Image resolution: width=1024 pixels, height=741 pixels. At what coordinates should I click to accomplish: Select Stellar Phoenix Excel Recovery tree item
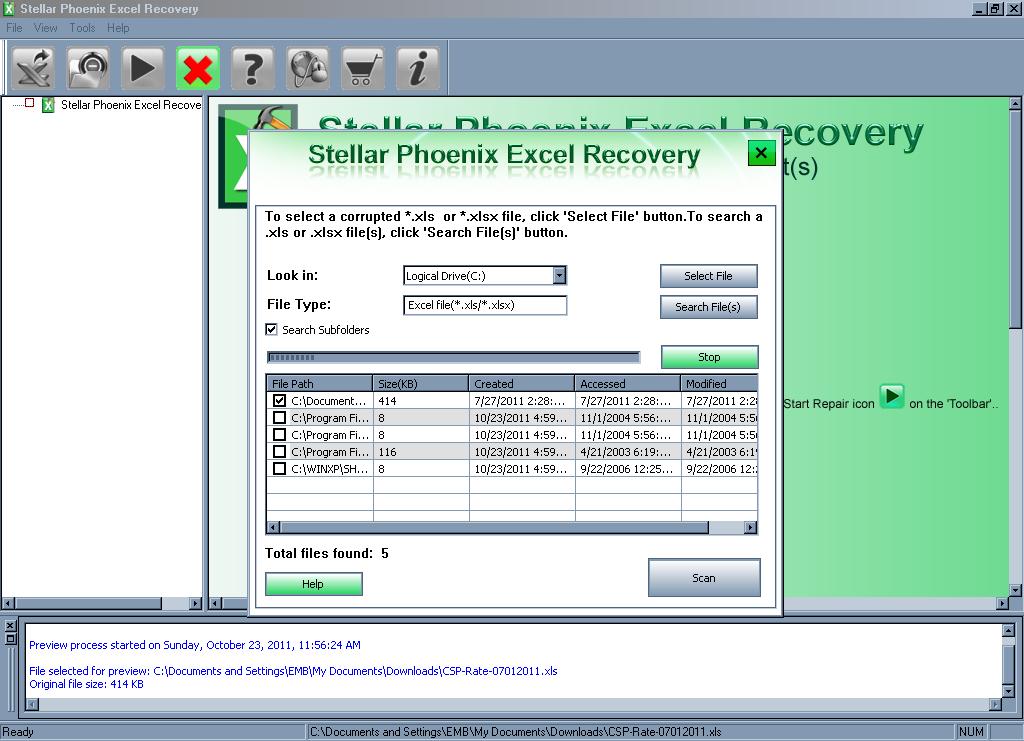pos(131,105)
